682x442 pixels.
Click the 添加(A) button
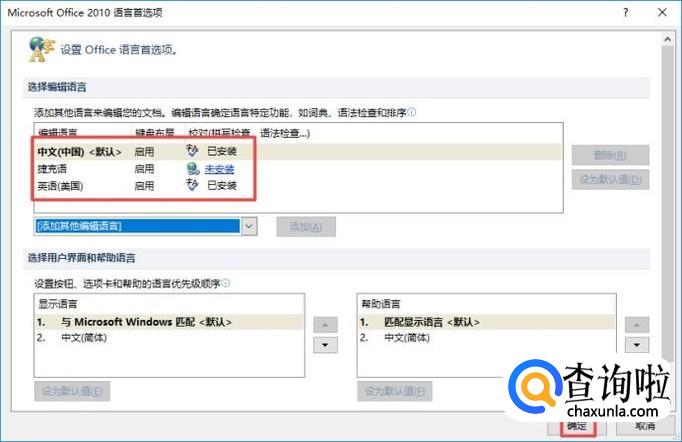tap(306, 227)
